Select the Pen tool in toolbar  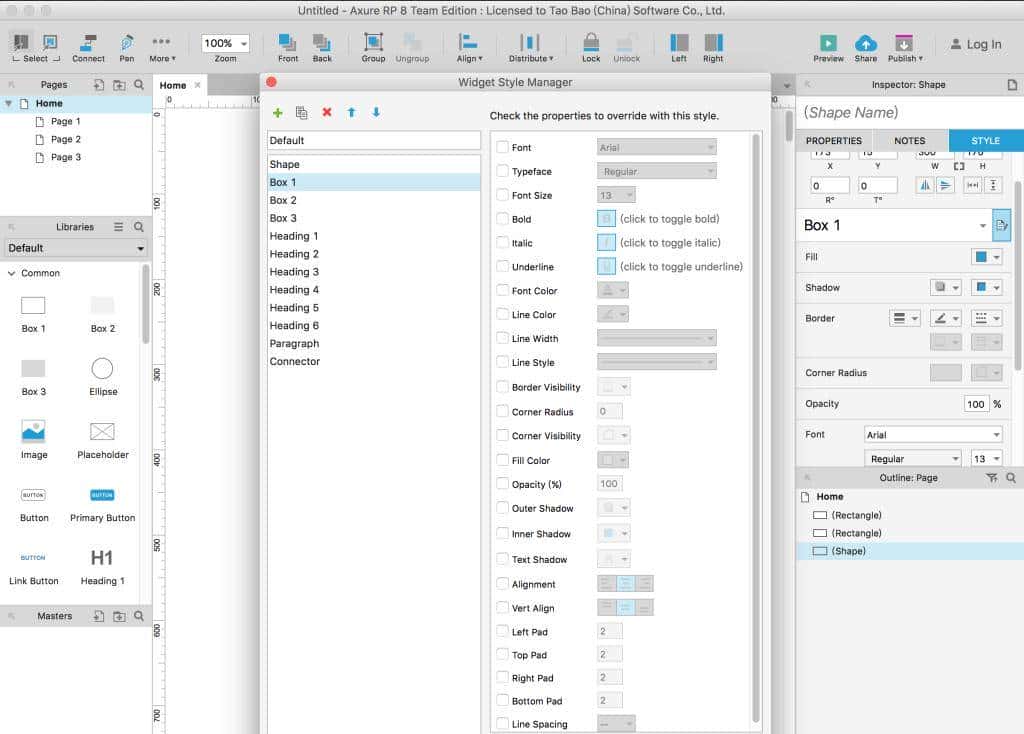(127, 47)
